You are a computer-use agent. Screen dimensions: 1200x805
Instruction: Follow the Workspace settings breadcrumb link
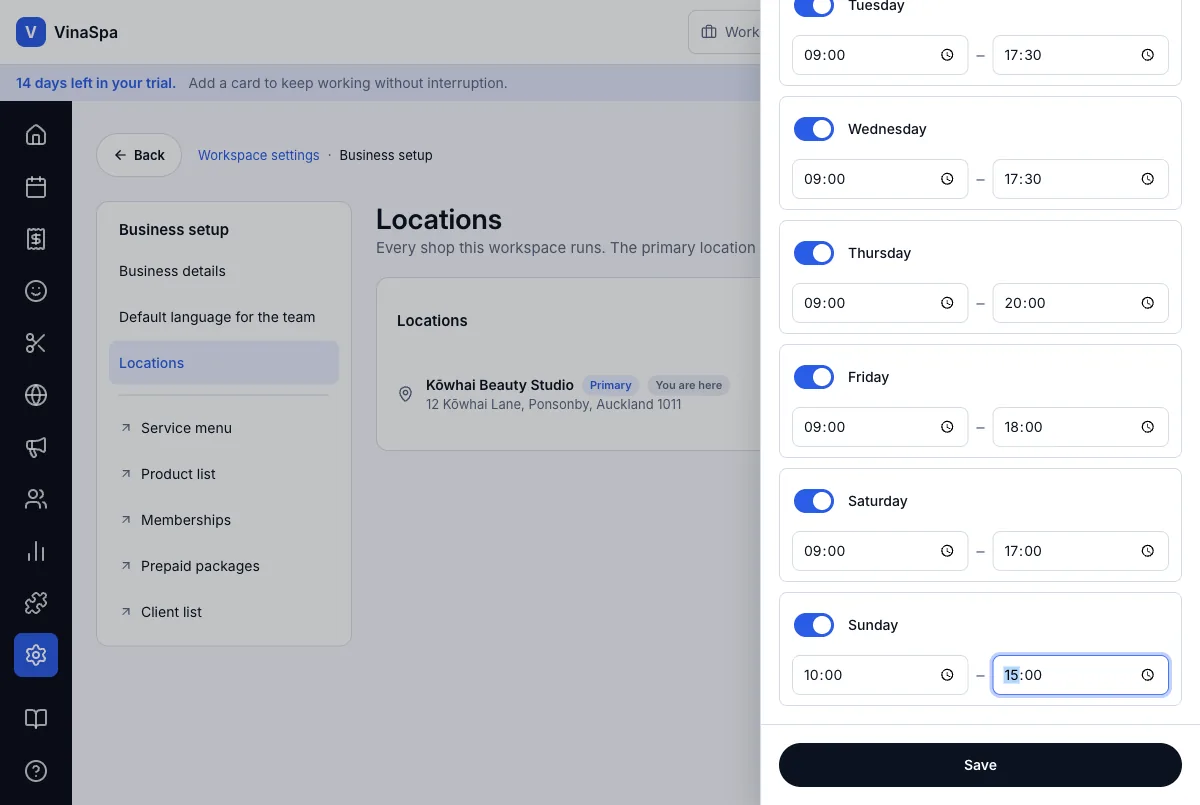(x=259, y=155)
